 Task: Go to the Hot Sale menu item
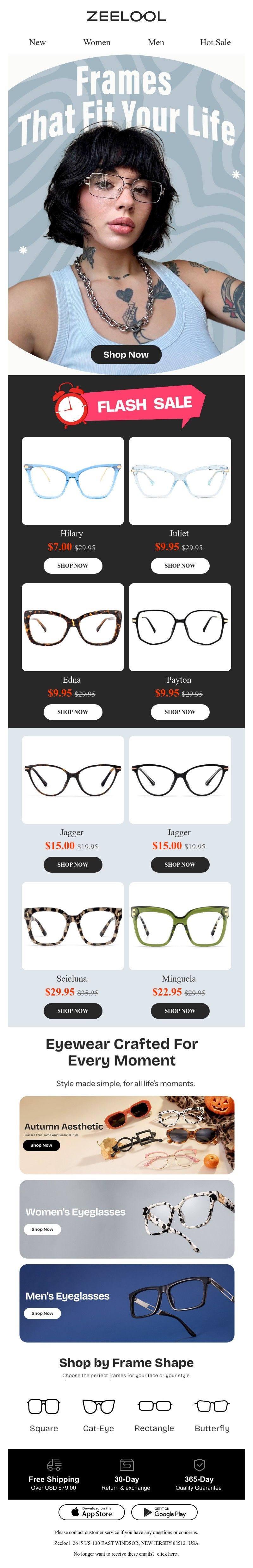(x=215, y=43)
